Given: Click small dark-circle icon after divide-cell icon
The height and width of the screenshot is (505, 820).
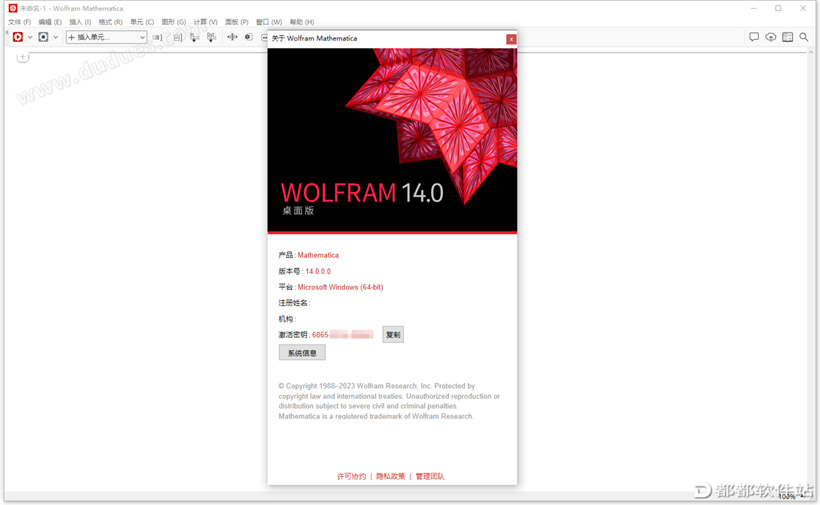Looking at the screenshot, I should pyautogui.click(x=248, y=37).
